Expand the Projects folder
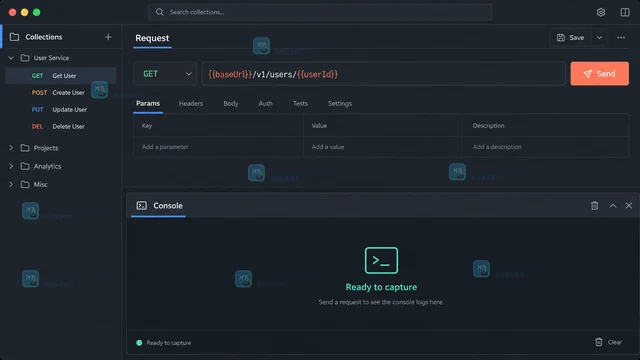640x360 pixels. [11, 148]
